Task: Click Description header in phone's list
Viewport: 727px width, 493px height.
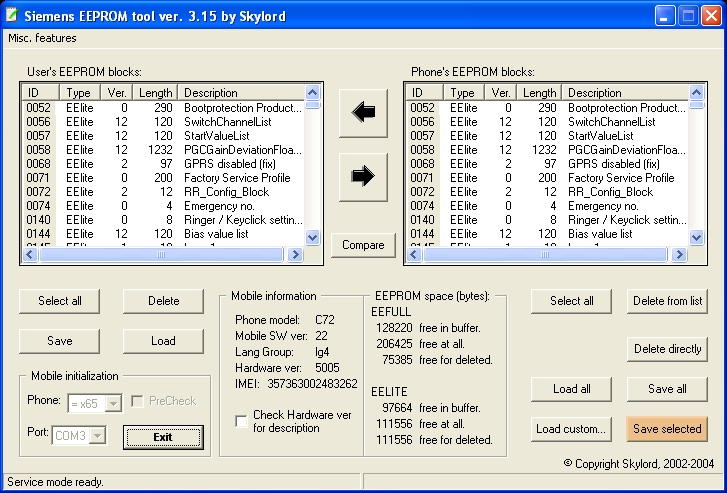Action: pyautogui.click(x=625, y=93)
